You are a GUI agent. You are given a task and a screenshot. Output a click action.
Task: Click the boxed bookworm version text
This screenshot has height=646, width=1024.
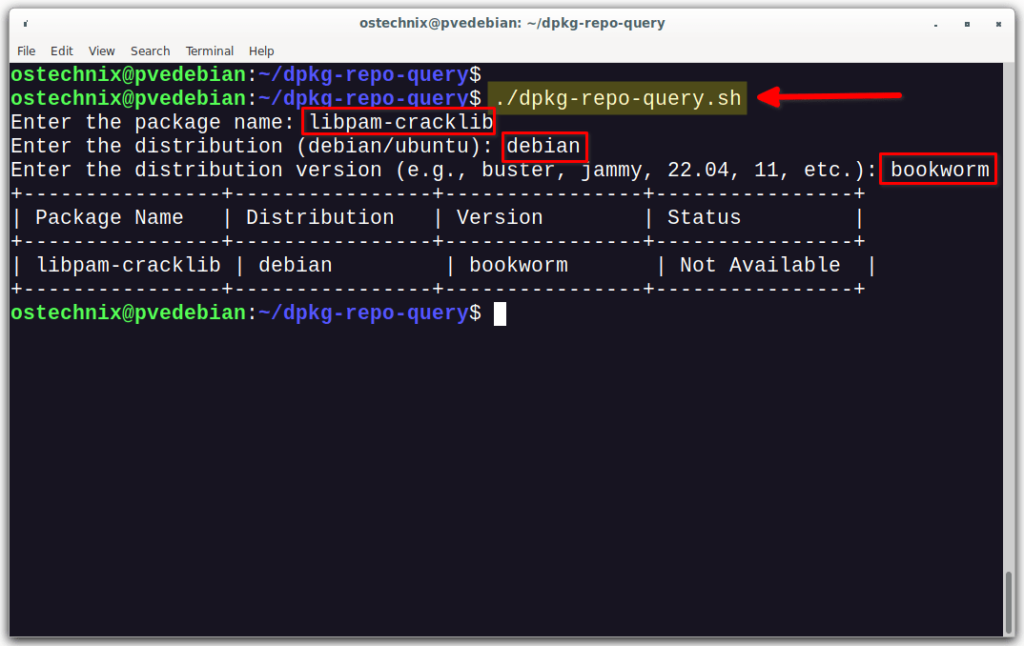[x=937, y=169]
